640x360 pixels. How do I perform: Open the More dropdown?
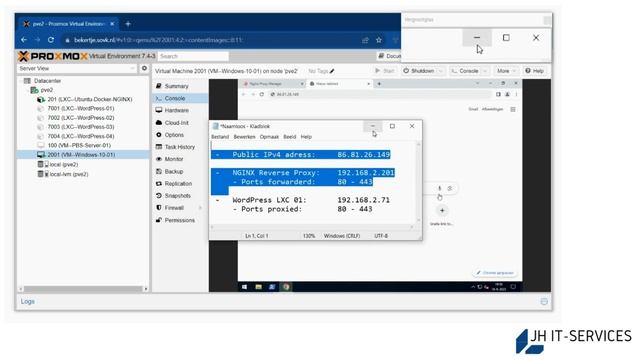pos(506,71)
